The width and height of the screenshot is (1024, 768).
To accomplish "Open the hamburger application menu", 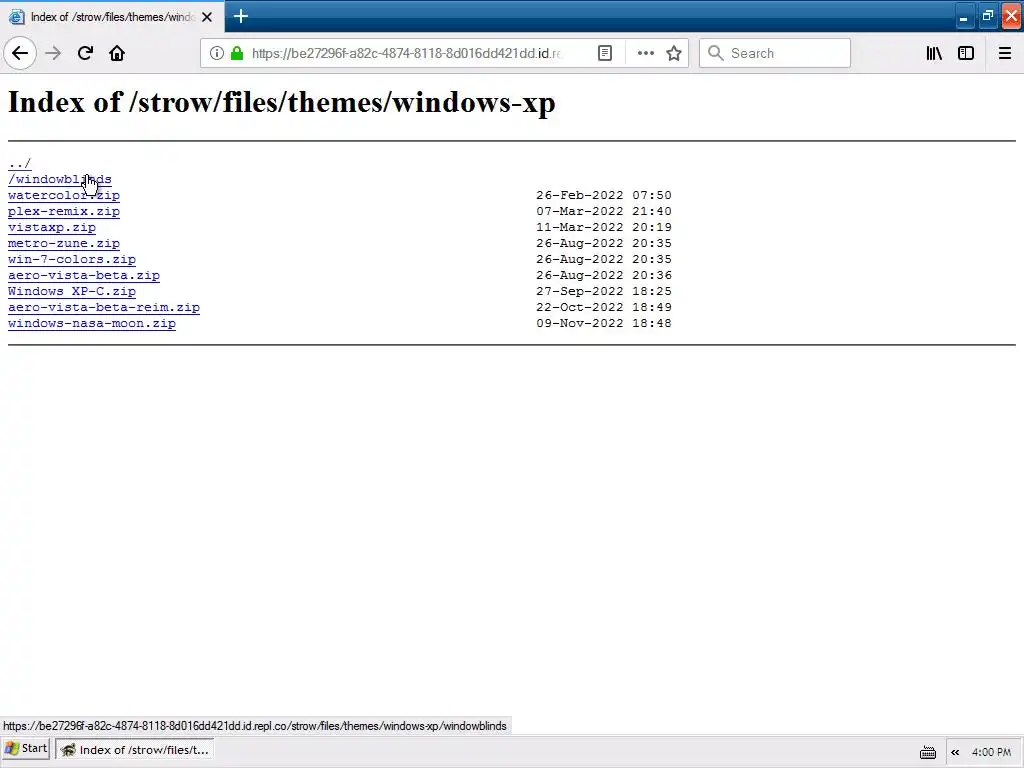I will tap(1005, 54).
